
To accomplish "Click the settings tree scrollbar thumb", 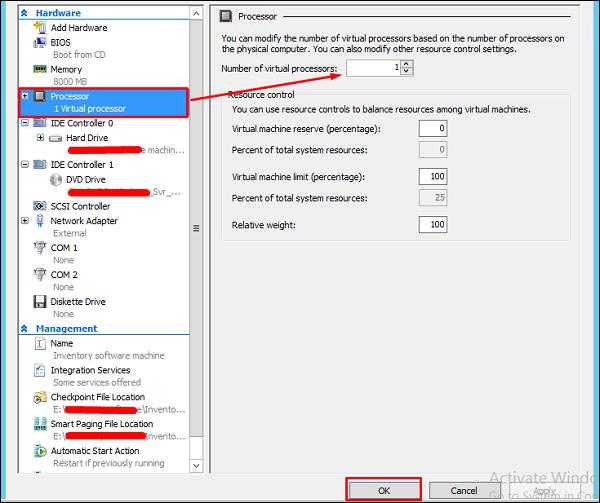I will point(196,228).
